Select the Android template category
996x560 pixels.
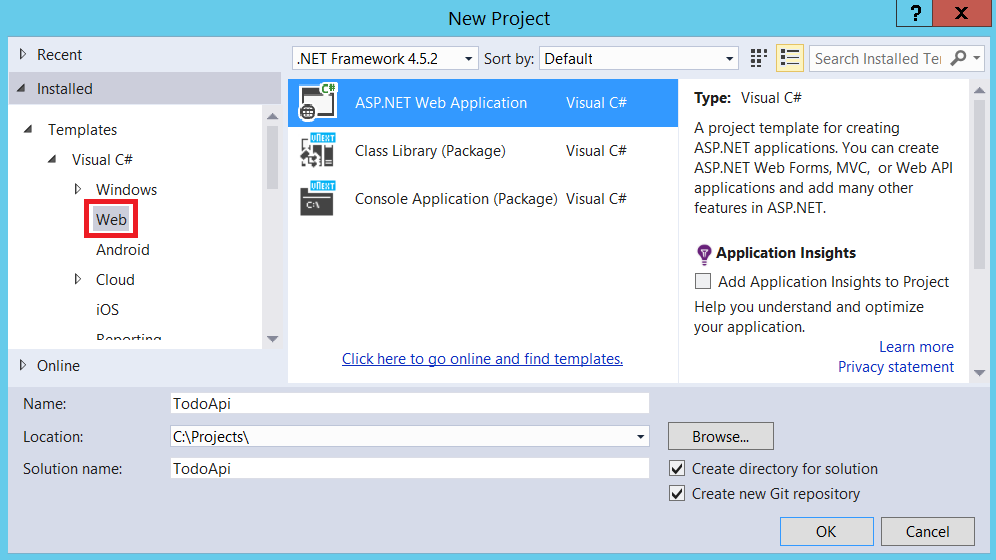click(x=123, y=250)
